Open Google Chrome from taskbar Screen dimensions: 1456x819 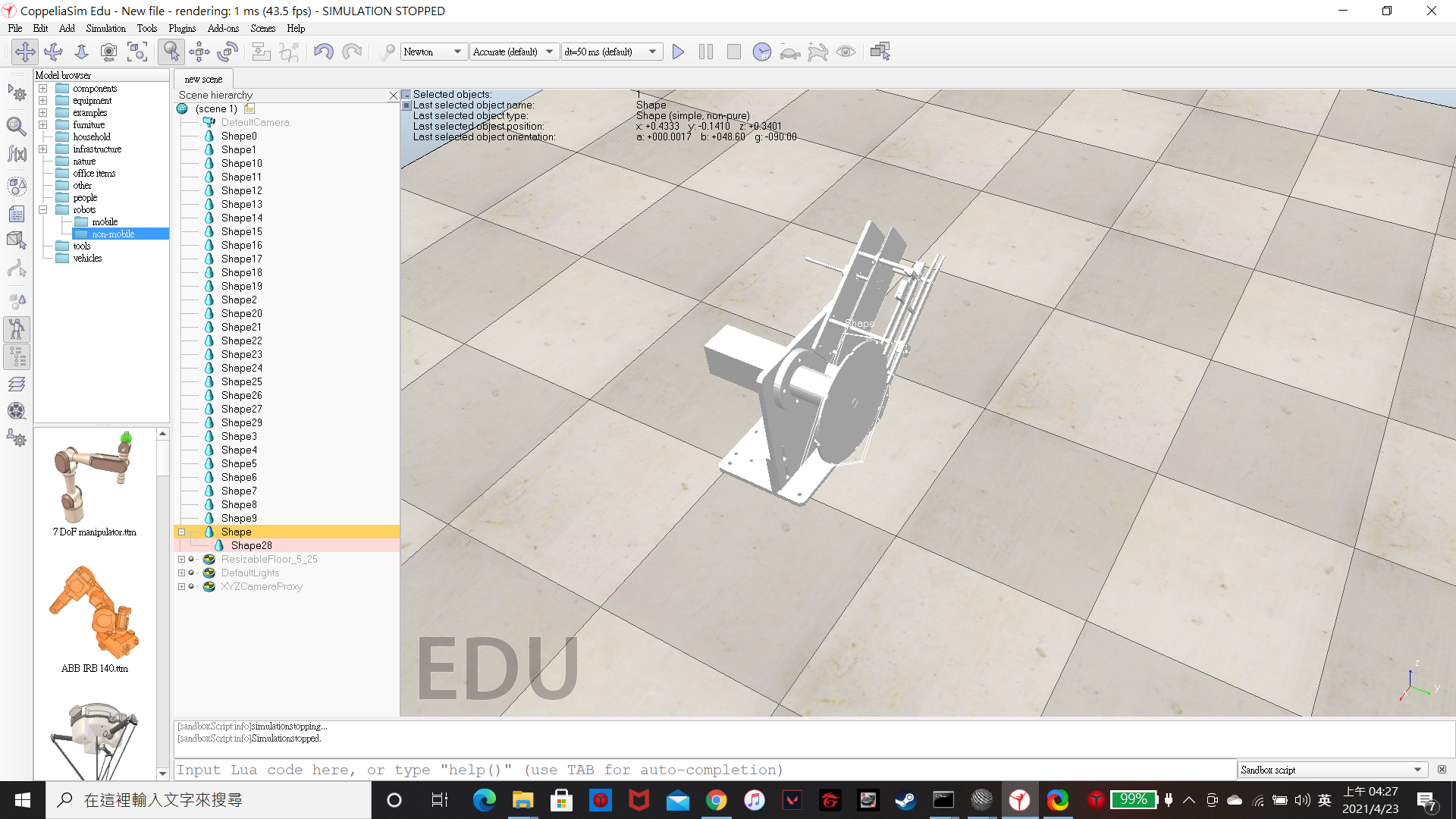[716, 800]
